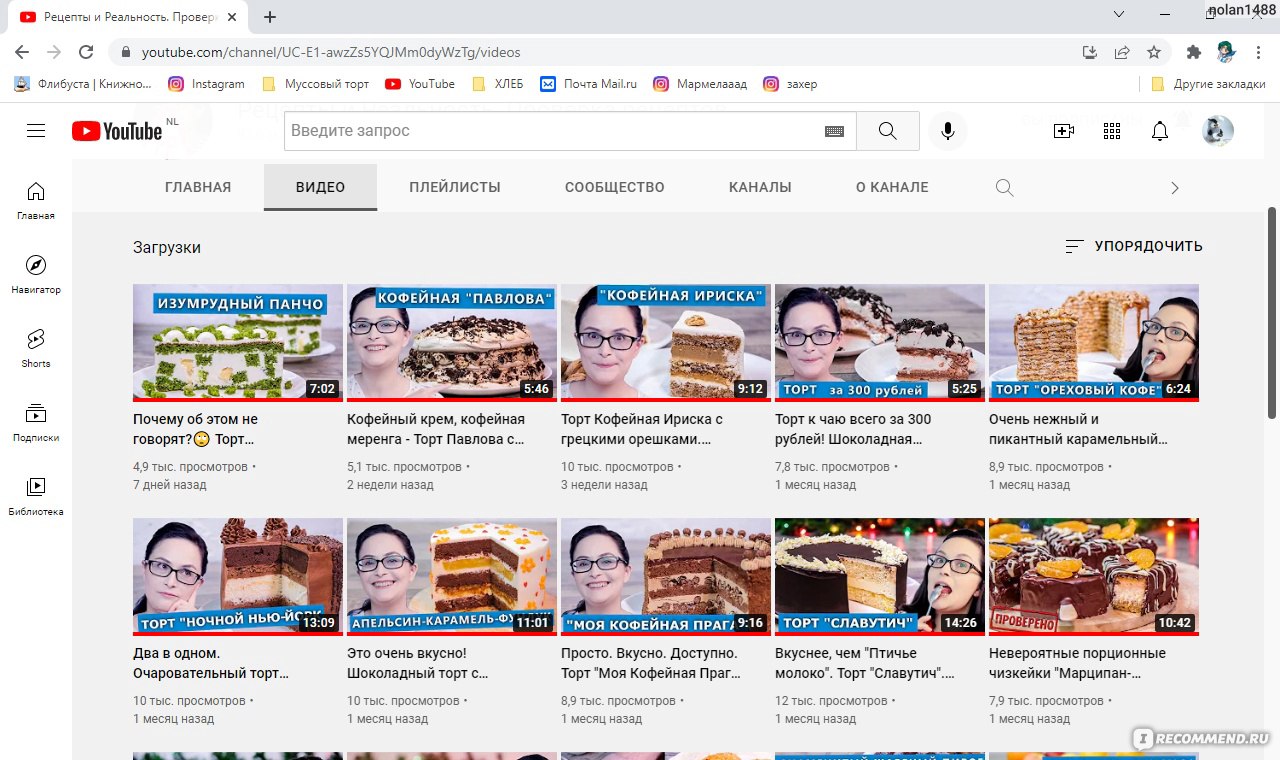The image size is (1280, 760).
Task: Click the magnifier search button
Action: (x=888, y=131)
